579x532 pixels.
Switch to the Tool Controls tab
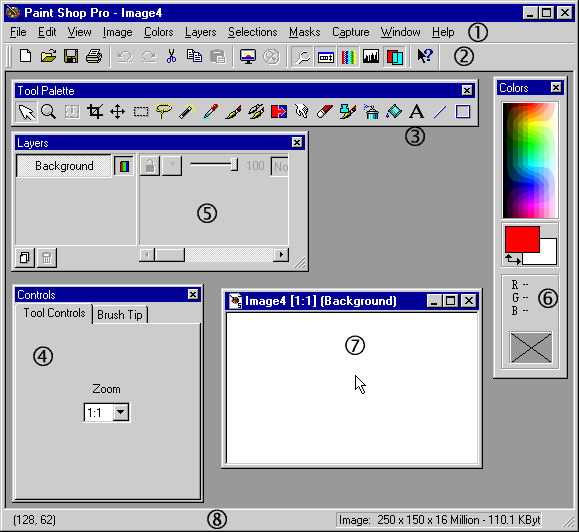[x=54, y=313]
